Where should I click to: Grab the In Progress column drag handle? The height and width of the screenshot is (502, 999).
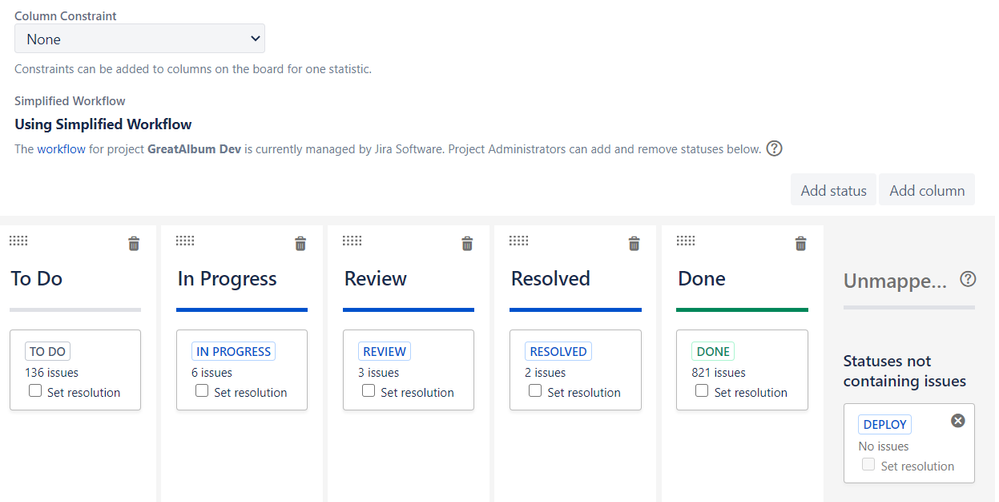[x=185, y=240]
